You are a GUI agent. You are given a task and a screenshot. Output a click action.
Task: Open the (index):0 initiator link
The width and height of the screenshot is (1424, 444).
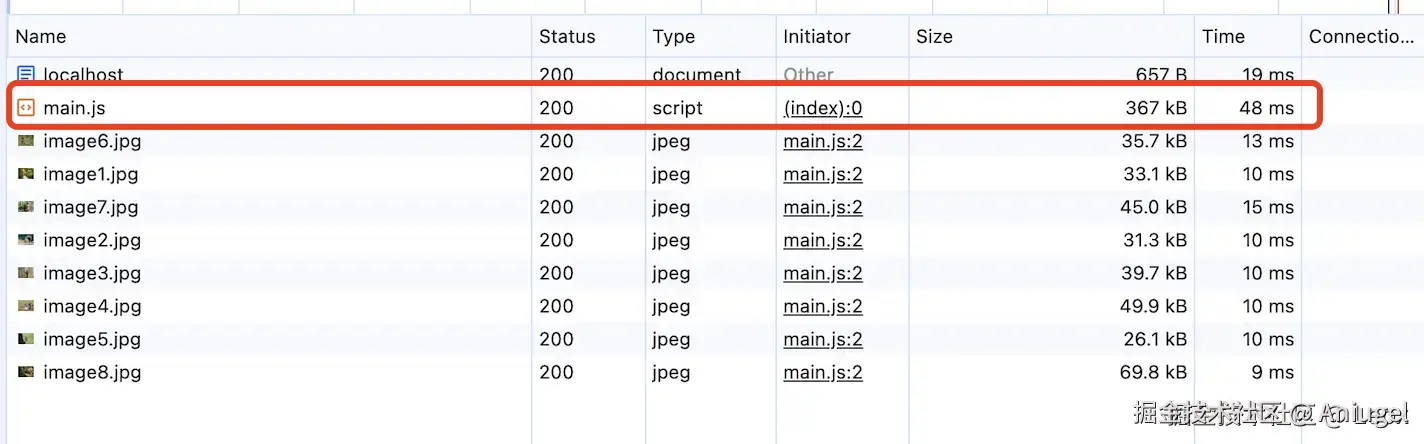tap(823, 108)
